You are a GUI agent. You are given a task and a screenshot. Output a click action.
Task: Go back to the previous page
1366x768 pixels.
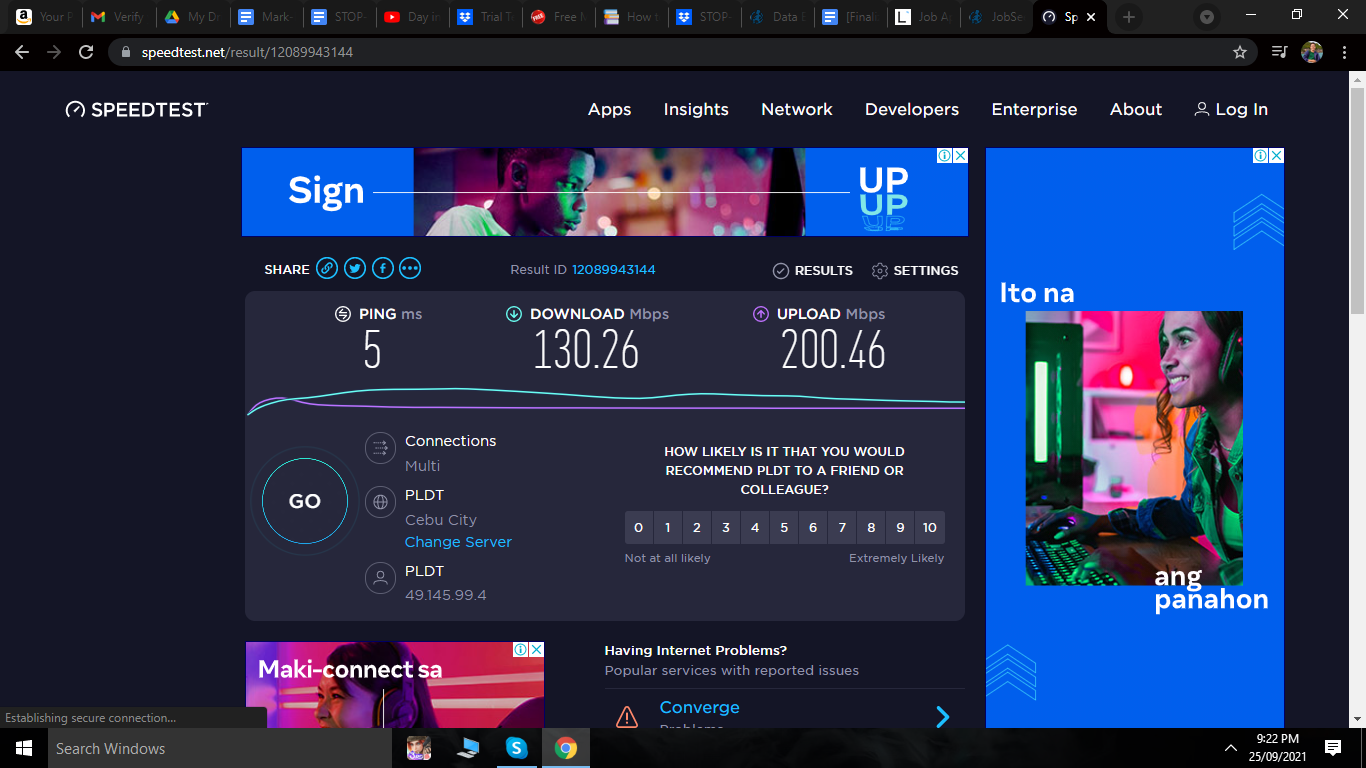[22, 52]
